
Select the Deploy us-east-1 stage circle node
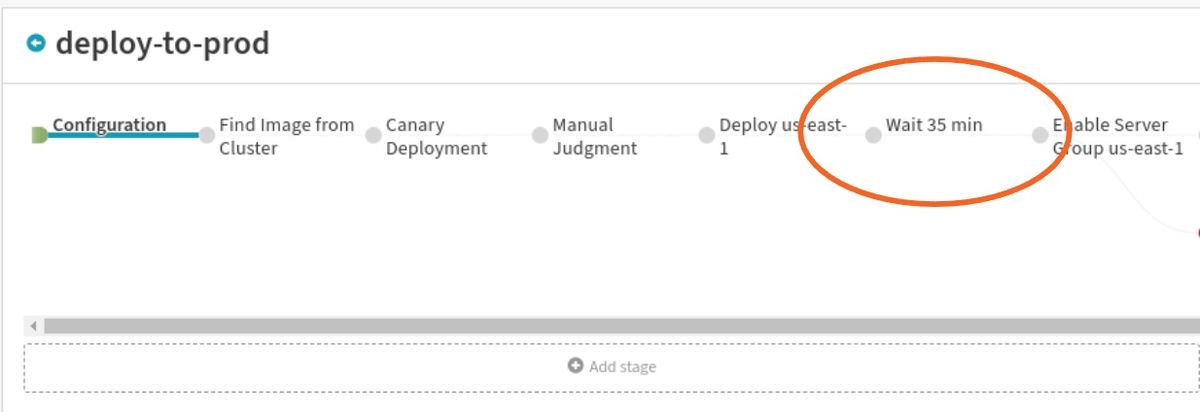tap(707, 135)
